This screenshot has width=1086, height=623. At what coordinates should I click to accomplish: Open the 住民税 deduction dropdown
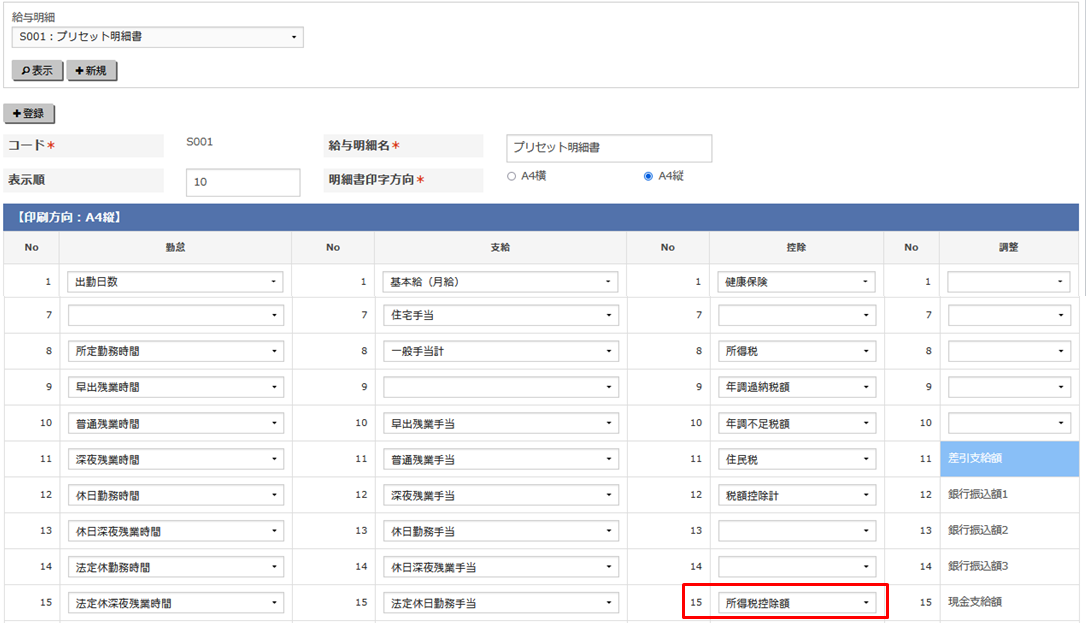796,459
